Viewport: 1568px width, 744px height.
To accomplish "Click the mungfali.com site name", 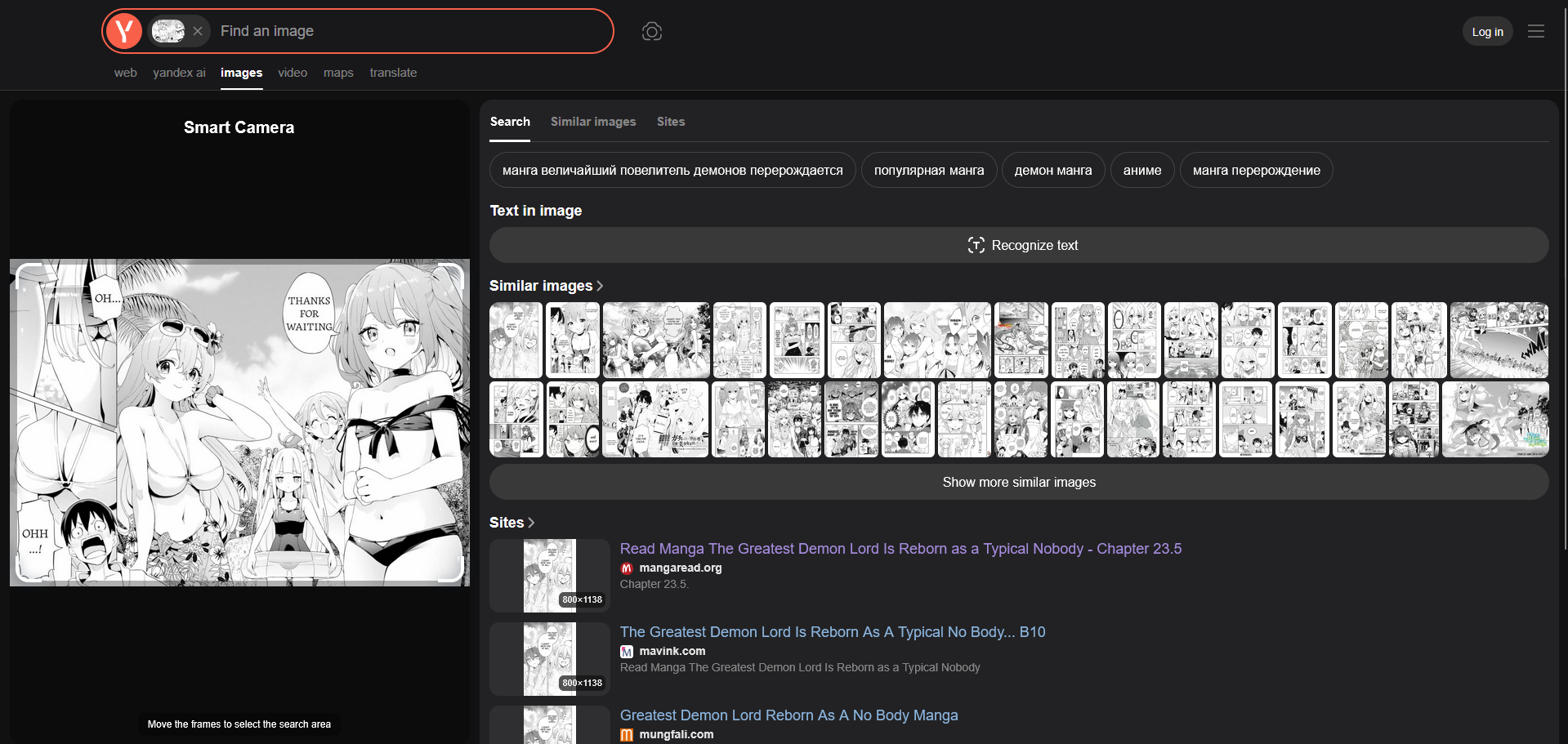I will [x=677, y=734].
